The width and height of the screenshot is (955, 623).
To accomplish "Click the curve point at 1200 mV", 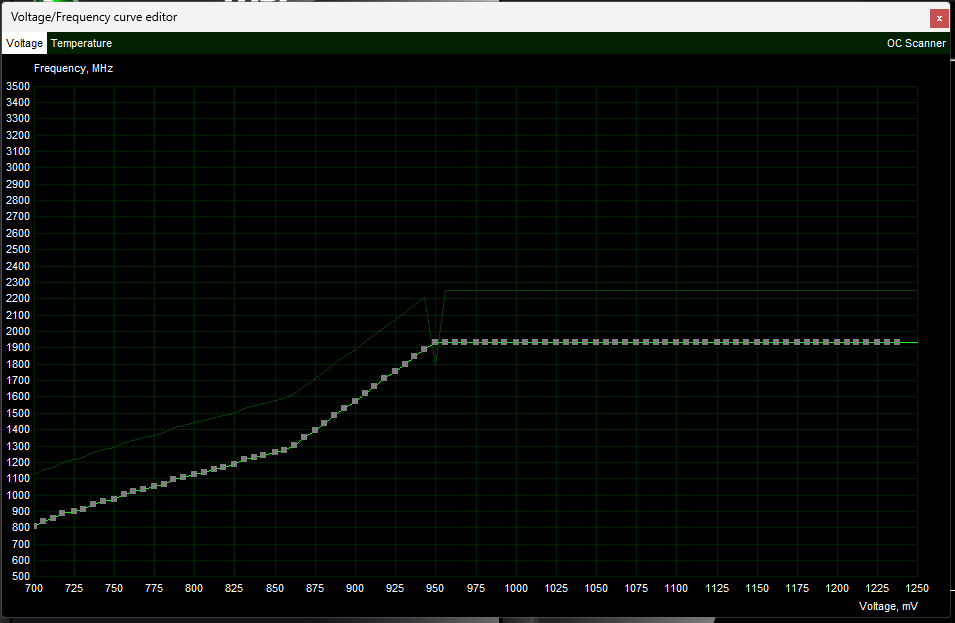I will [x=837, y=342].
